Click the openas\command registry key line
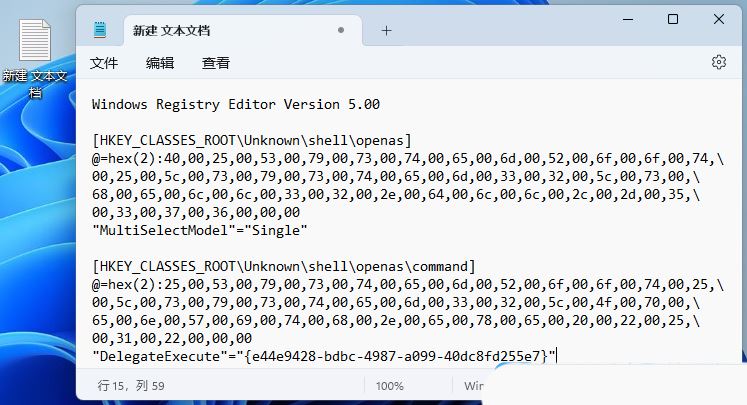Image resolution: width=747 pixels, height=405 pixels. (x=283, y=266)
